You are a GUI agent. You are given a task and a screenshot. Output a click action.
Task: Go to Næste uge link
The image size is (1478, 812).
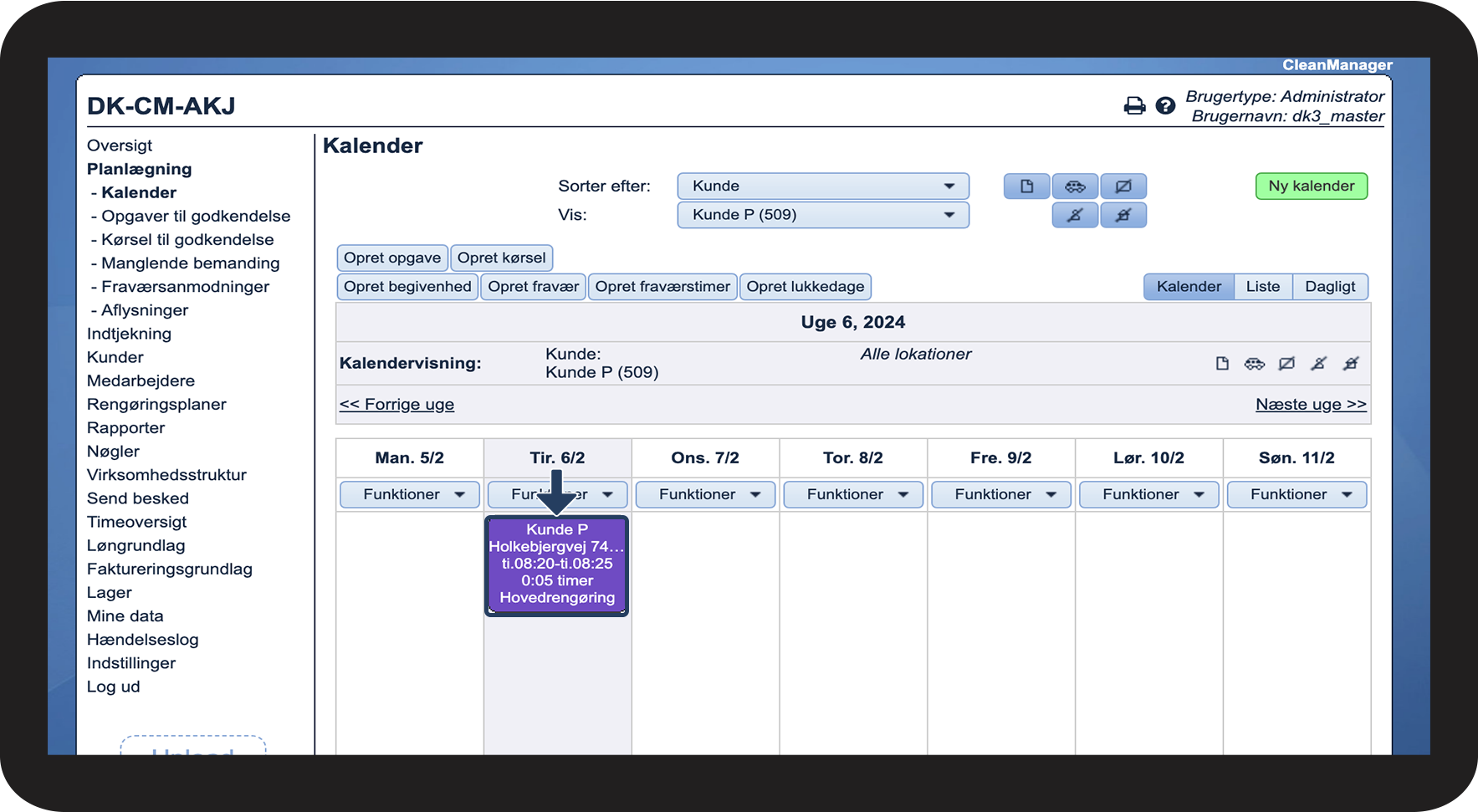tap(1311, 405)
